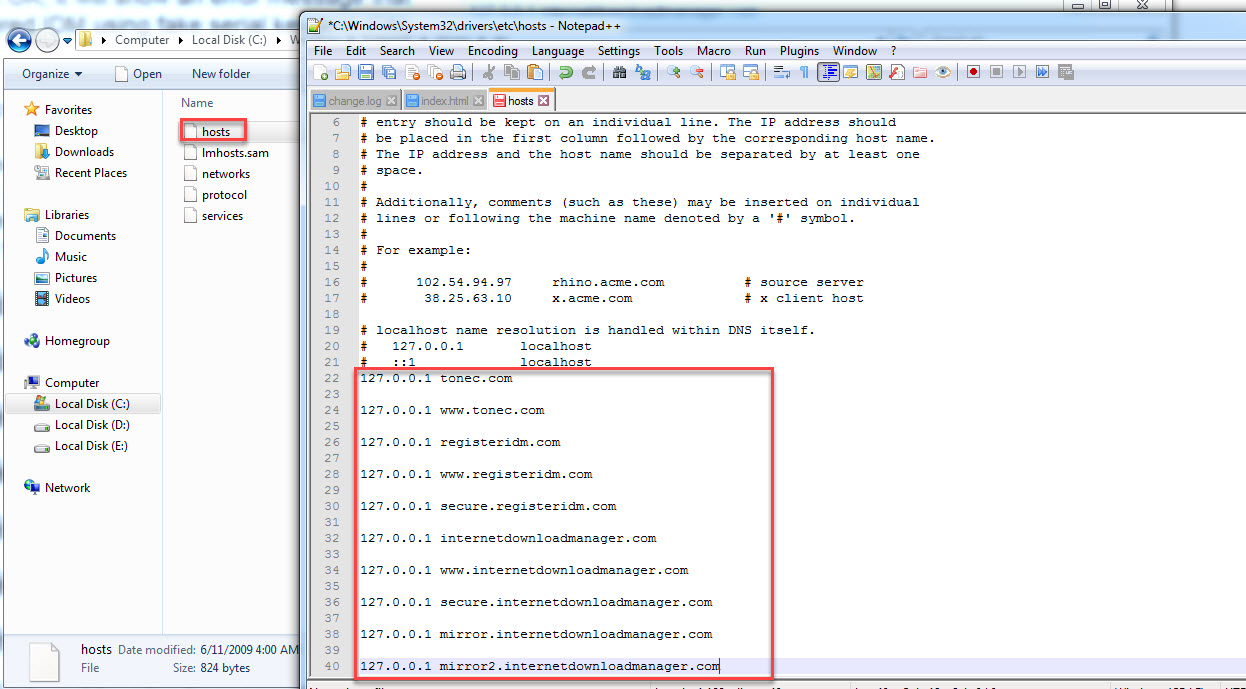
Task: Open the Language menu
Action: point(558,51)
